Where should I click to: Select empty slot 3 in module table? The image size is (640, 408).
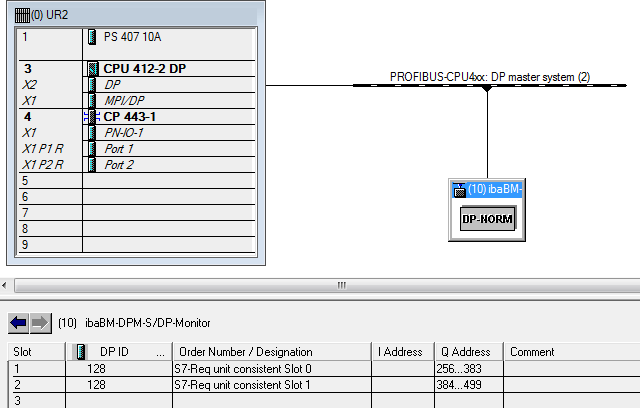point(324,400)
